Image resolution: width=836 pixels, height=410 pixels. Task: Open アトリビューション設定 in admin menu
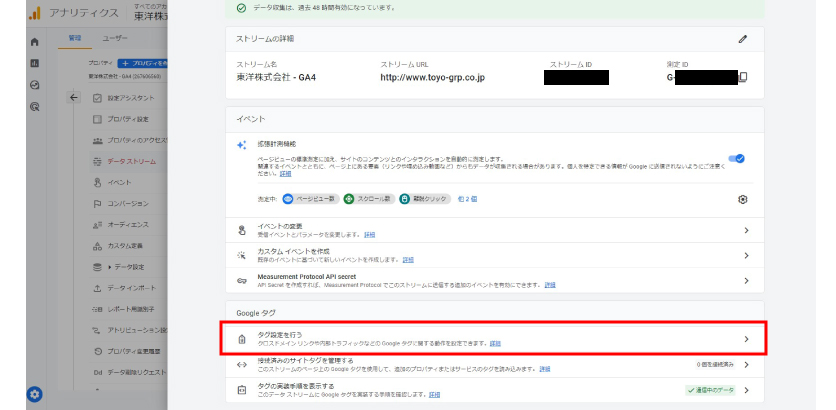point(137,331)
